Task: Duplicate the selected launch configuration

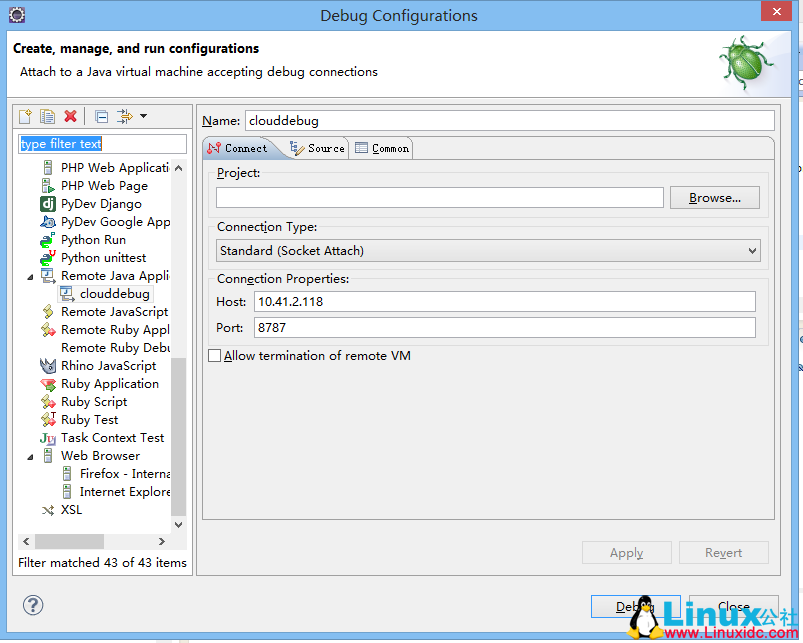Action: pyautogui.click(x=47, y=116)
